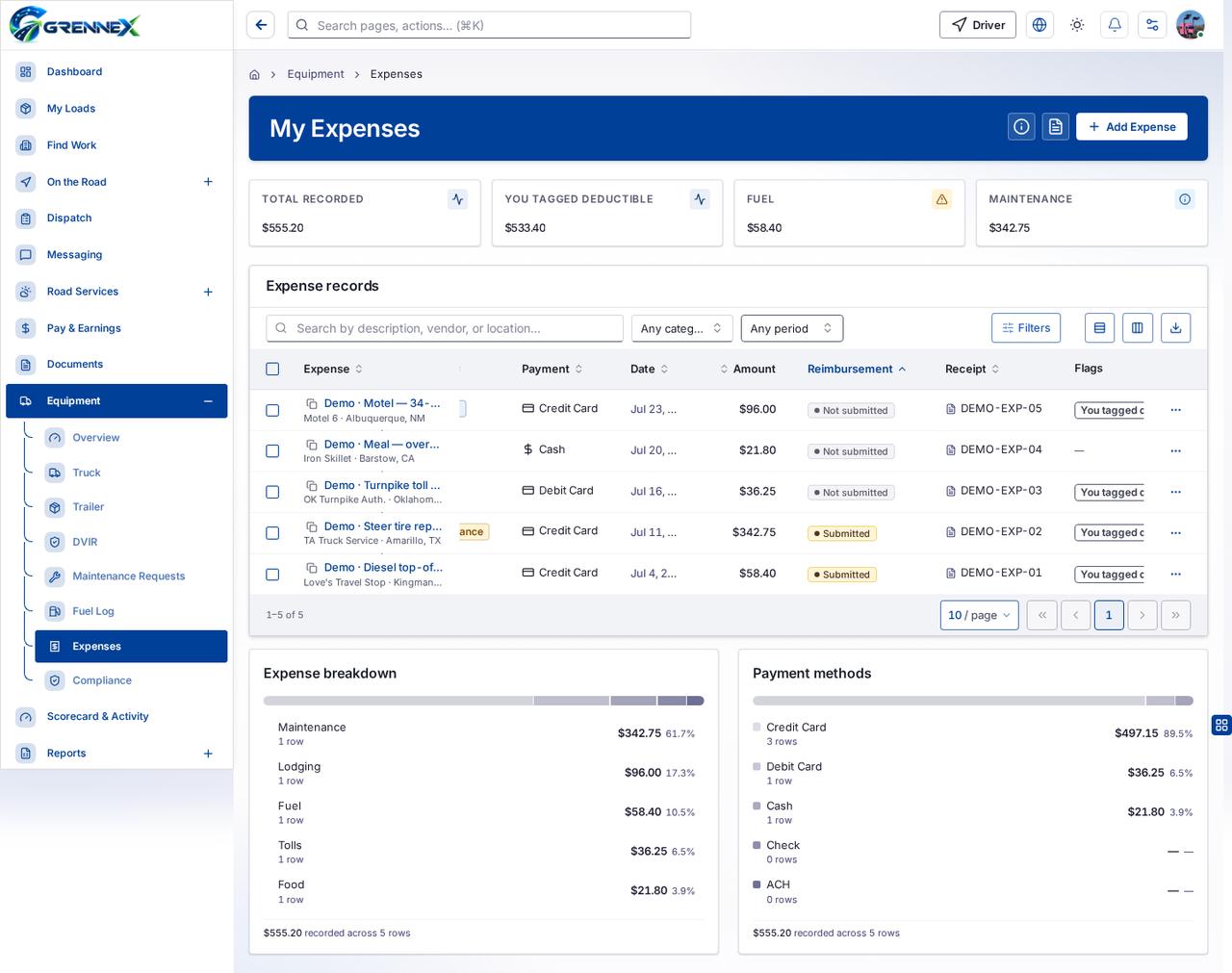Viewport: 1232px width, 973px height.
Task: Expand the On the Road section
Action: click(208, 182)
